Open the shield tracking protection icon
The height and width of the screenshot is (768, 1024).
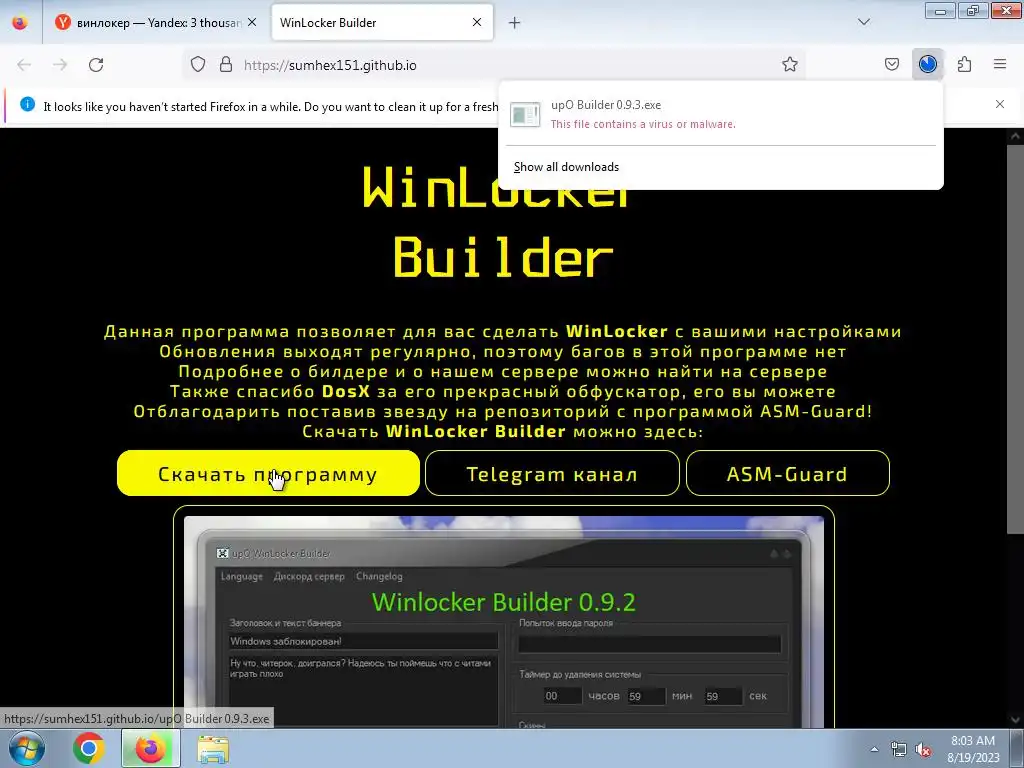click(x=198, y=65)
